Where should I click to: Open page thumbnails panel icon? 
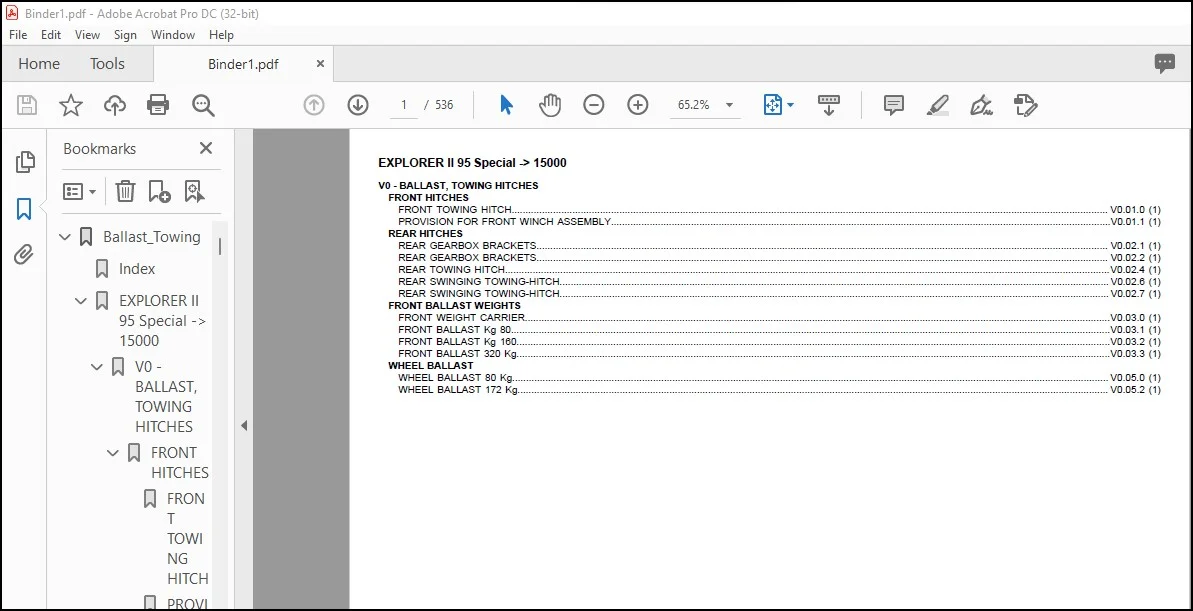pyautogui.click(x=25, y=161)
